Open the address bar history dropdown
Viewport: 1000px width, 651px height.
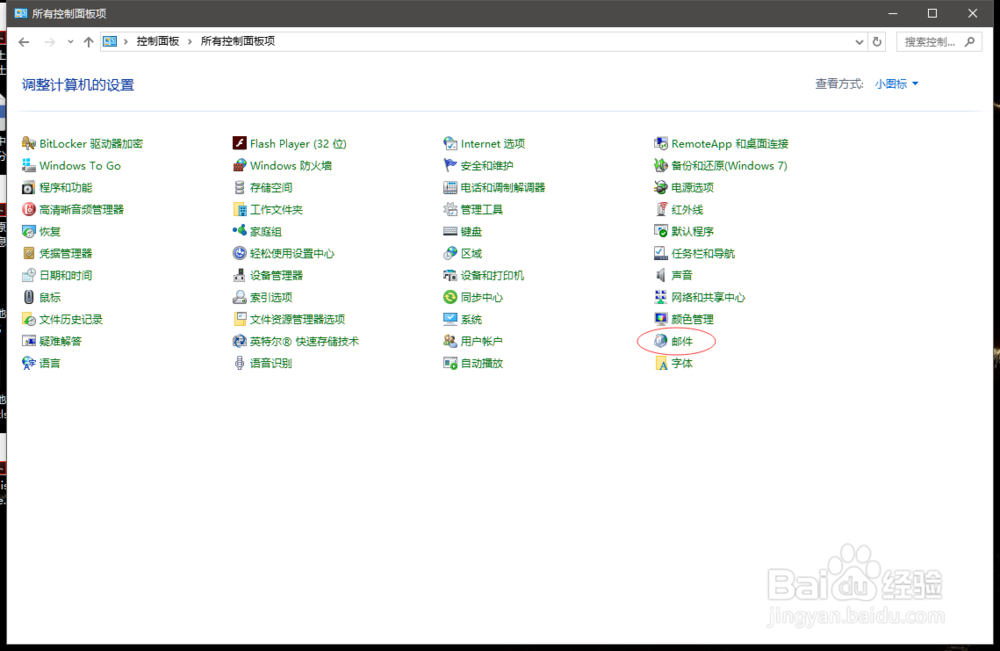(x=858, y=41)
